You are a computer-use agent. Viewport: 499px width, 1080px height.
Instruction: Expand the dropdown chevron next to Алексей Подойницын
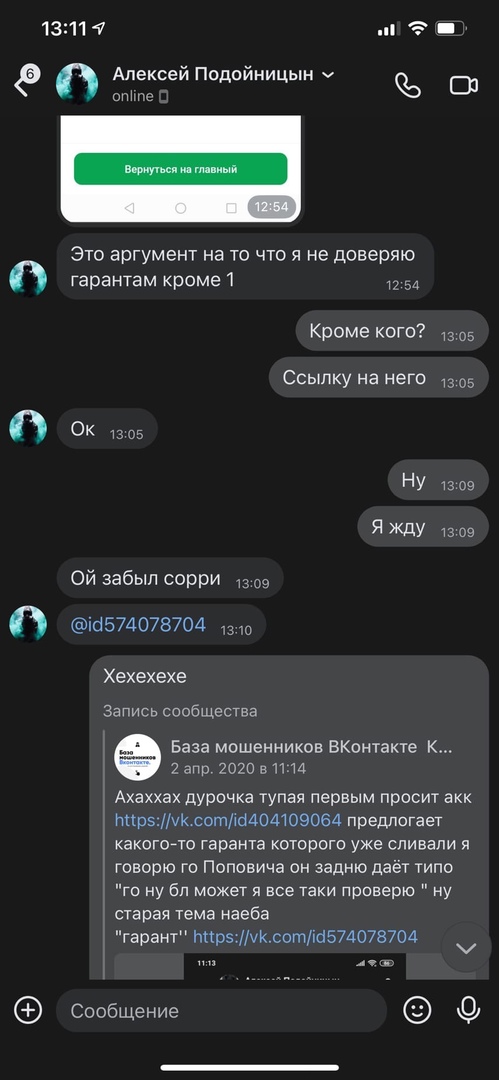click(328, 74)
